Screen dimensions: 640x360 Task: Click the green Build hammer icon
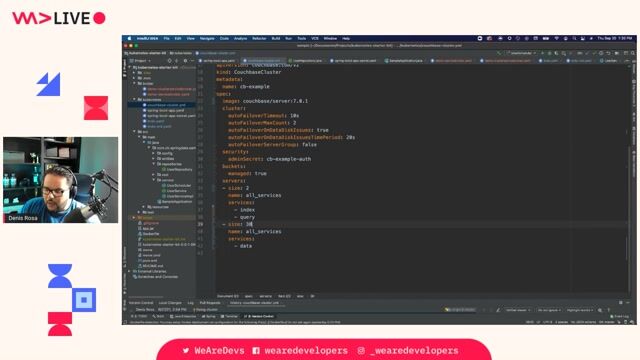[499, 53]
